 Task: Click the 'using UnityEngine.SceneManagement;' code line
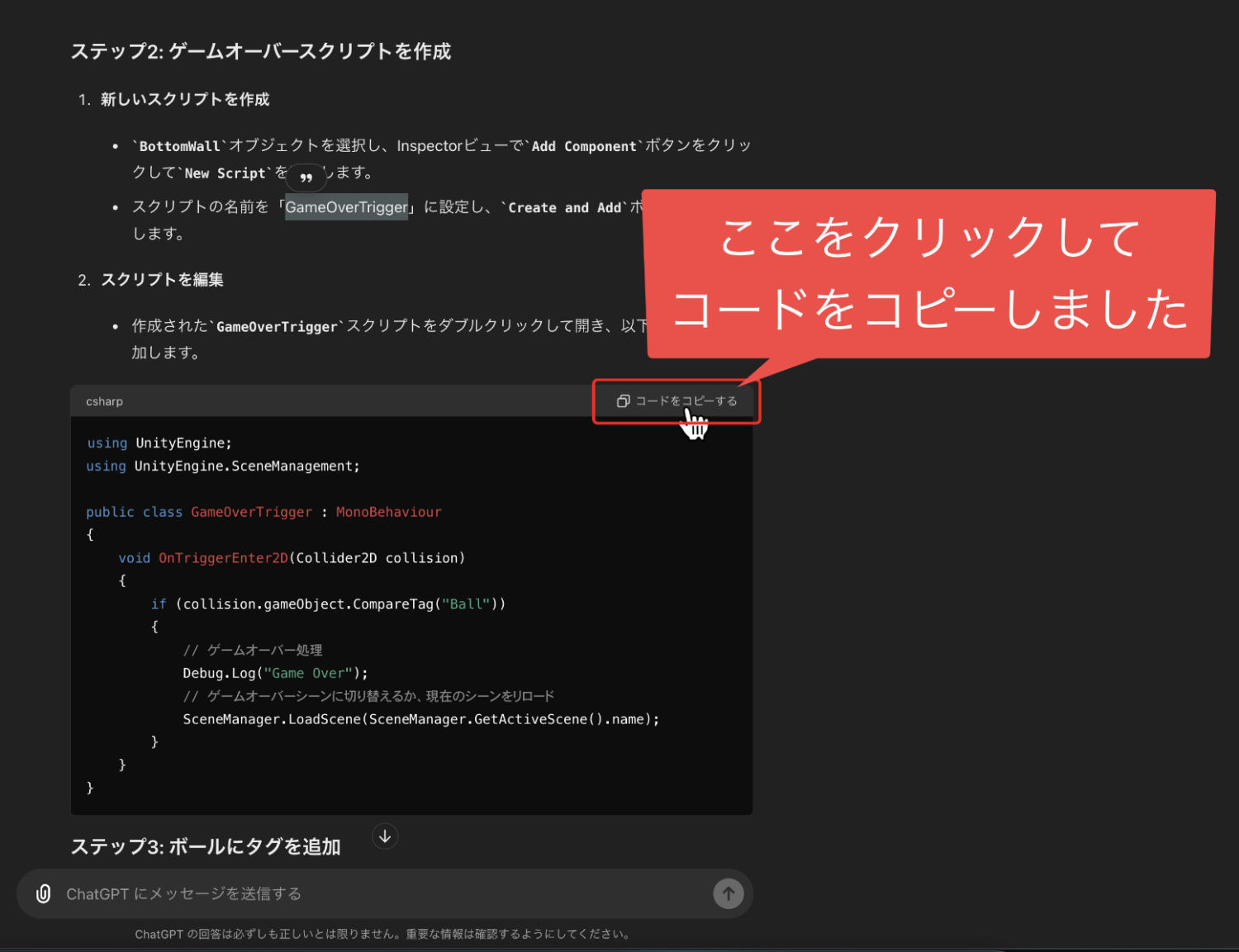[223, 467]
